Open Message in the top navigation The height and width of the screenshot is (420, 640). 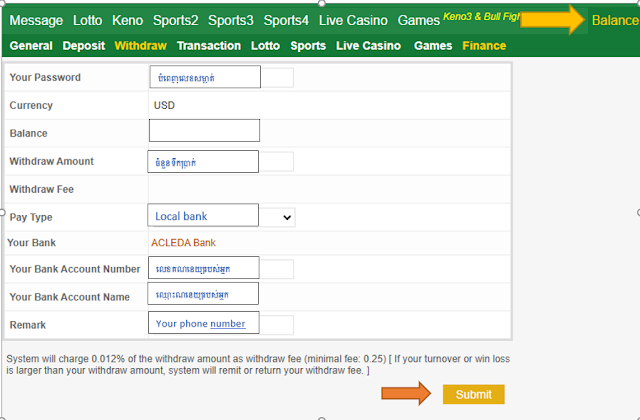(x=36, y=20)
